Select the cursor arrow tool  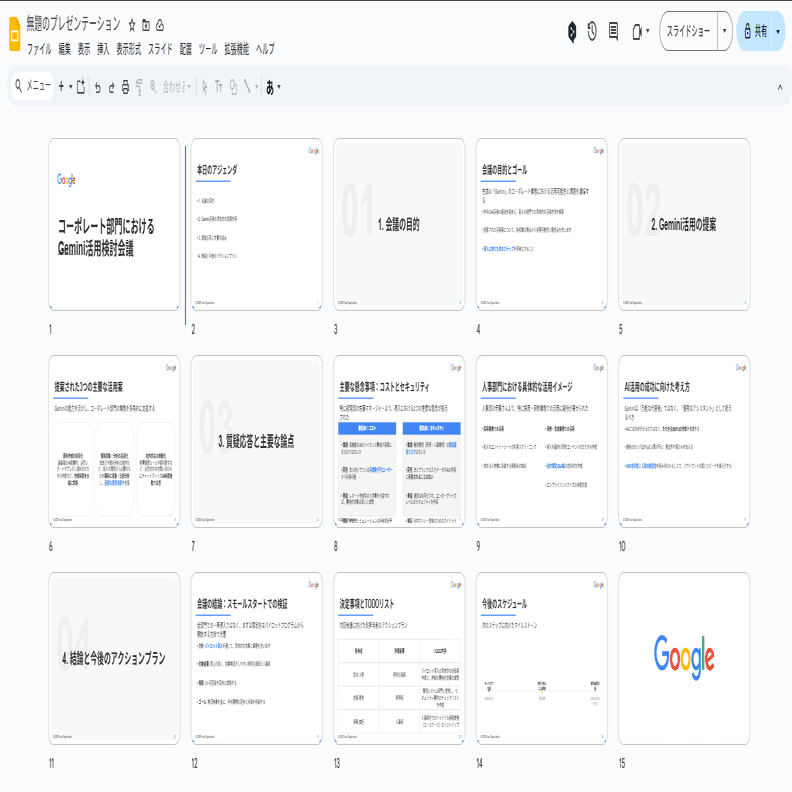click(205, 87)
